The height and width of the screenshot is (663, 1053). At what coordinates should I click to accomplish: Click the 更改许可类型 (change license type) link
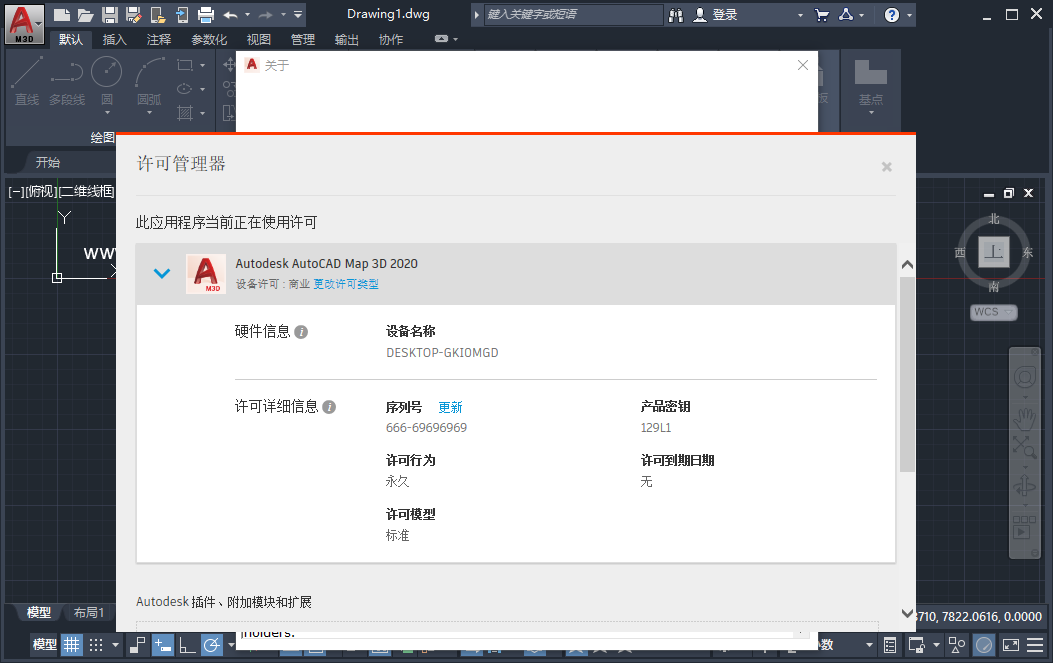346,284
